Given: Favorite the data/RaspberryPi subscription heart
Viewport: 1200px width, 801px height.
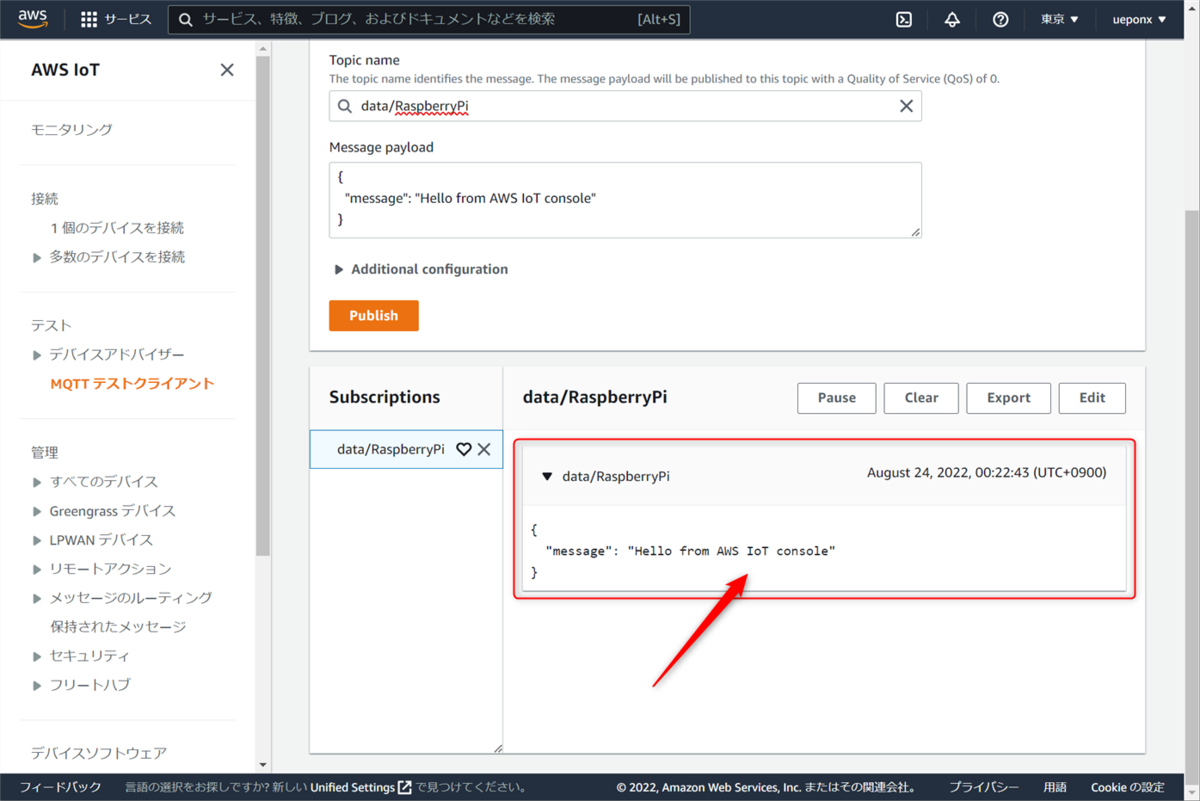Looking at the screenshot, I should 463,449.
